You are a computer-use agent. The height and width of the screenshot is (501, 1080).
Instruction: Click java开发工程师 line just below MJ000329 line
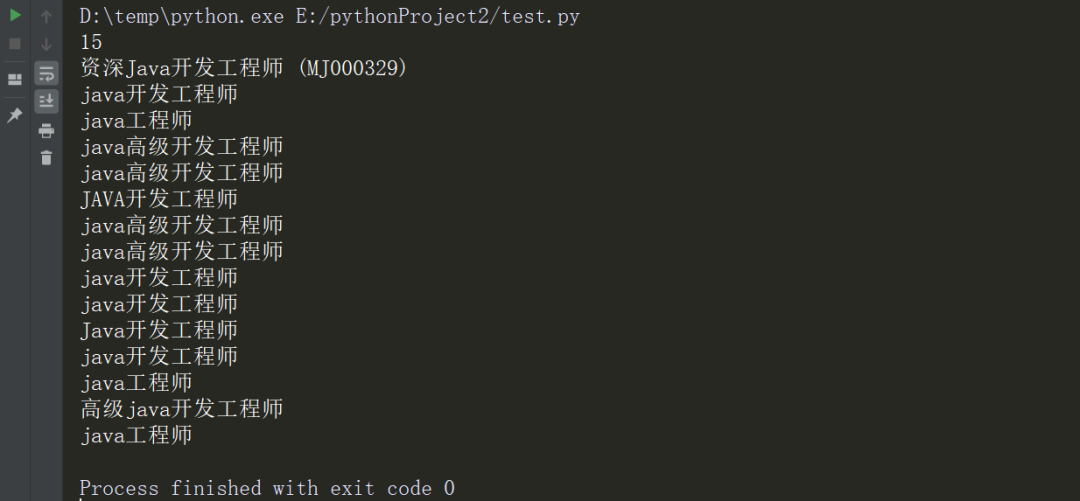click(159, 94)
